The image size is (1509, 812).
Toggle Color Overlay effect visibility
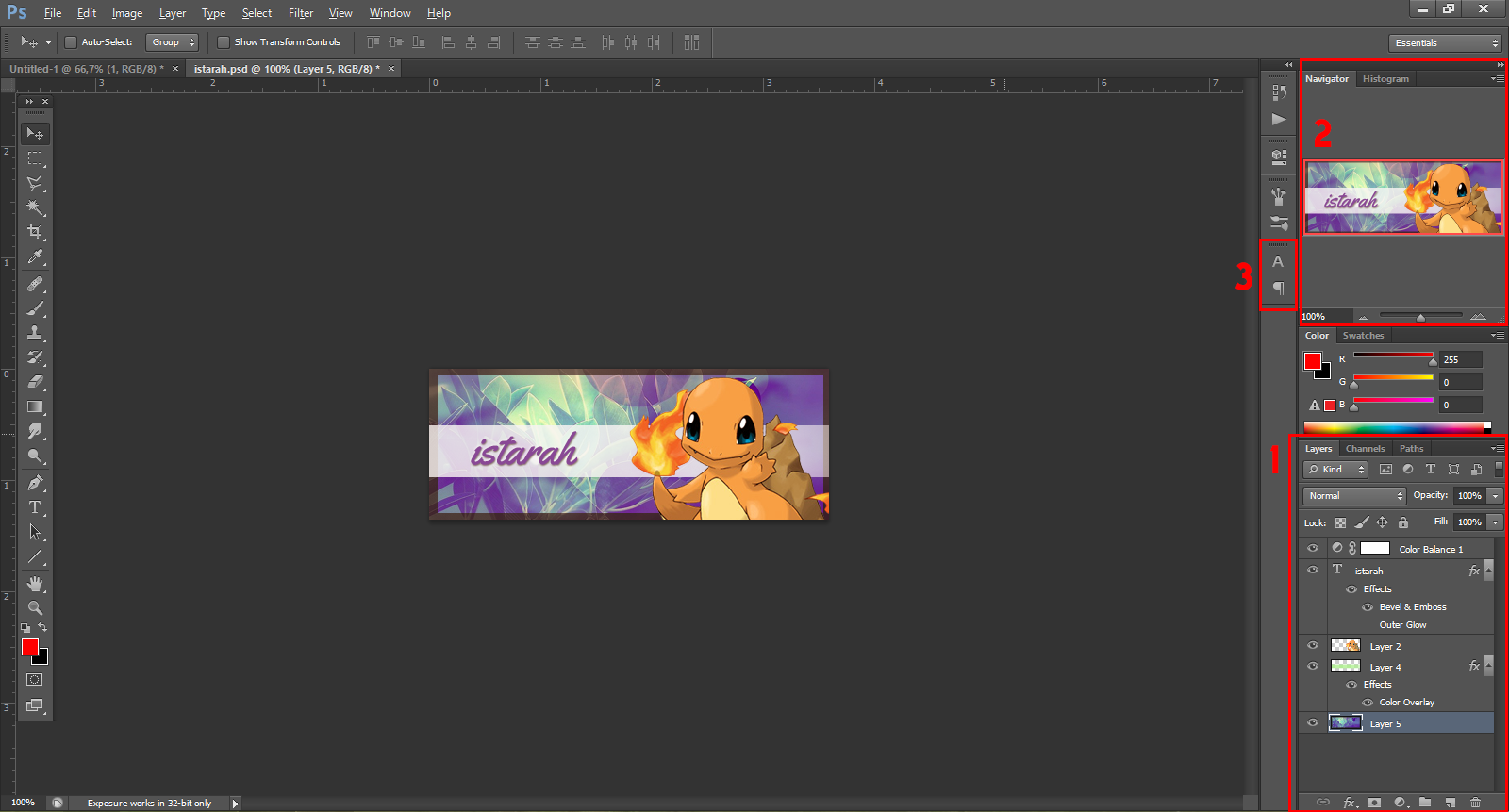[x=1368, y=703]
